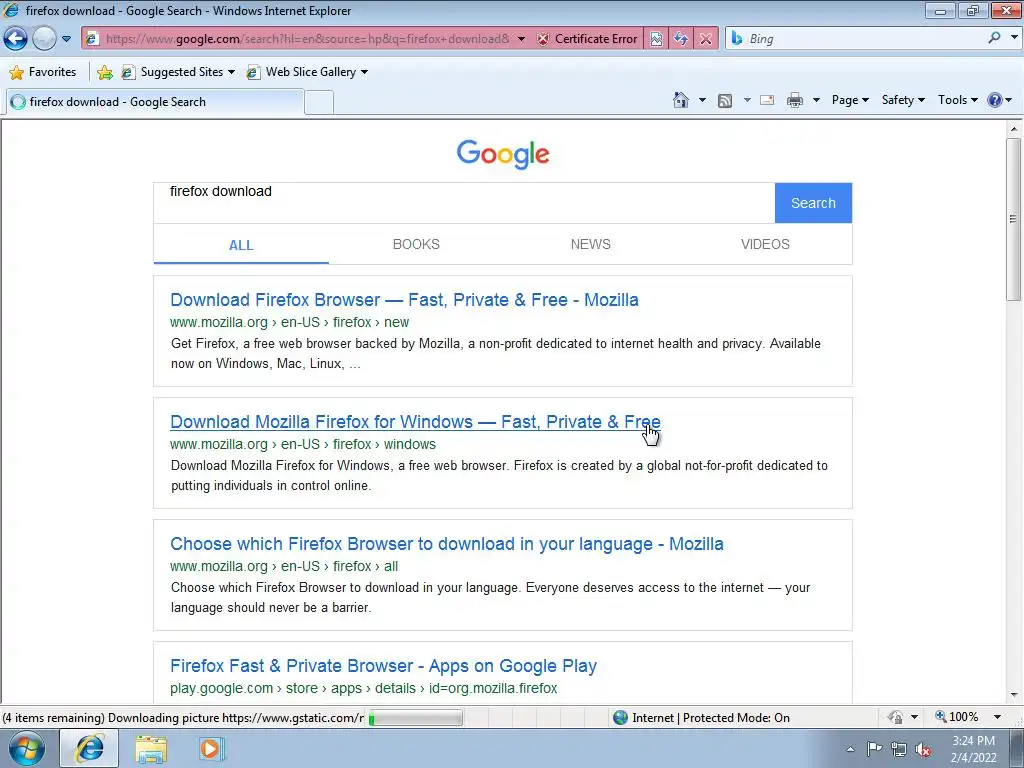The image size is (1024, 768).
Task: Open the Safety menu
Action: point(903,100)
